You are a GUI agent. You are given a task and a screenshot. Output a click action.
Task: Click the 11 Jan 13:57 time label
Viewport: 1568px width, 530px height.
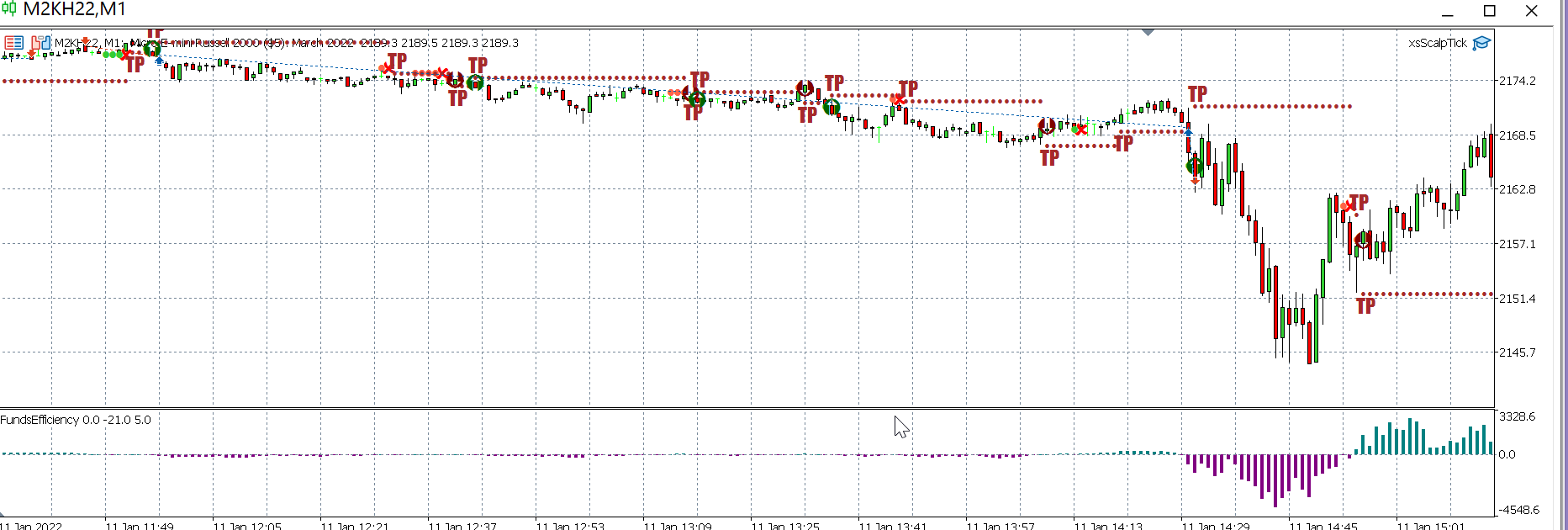click(1000, 526)
